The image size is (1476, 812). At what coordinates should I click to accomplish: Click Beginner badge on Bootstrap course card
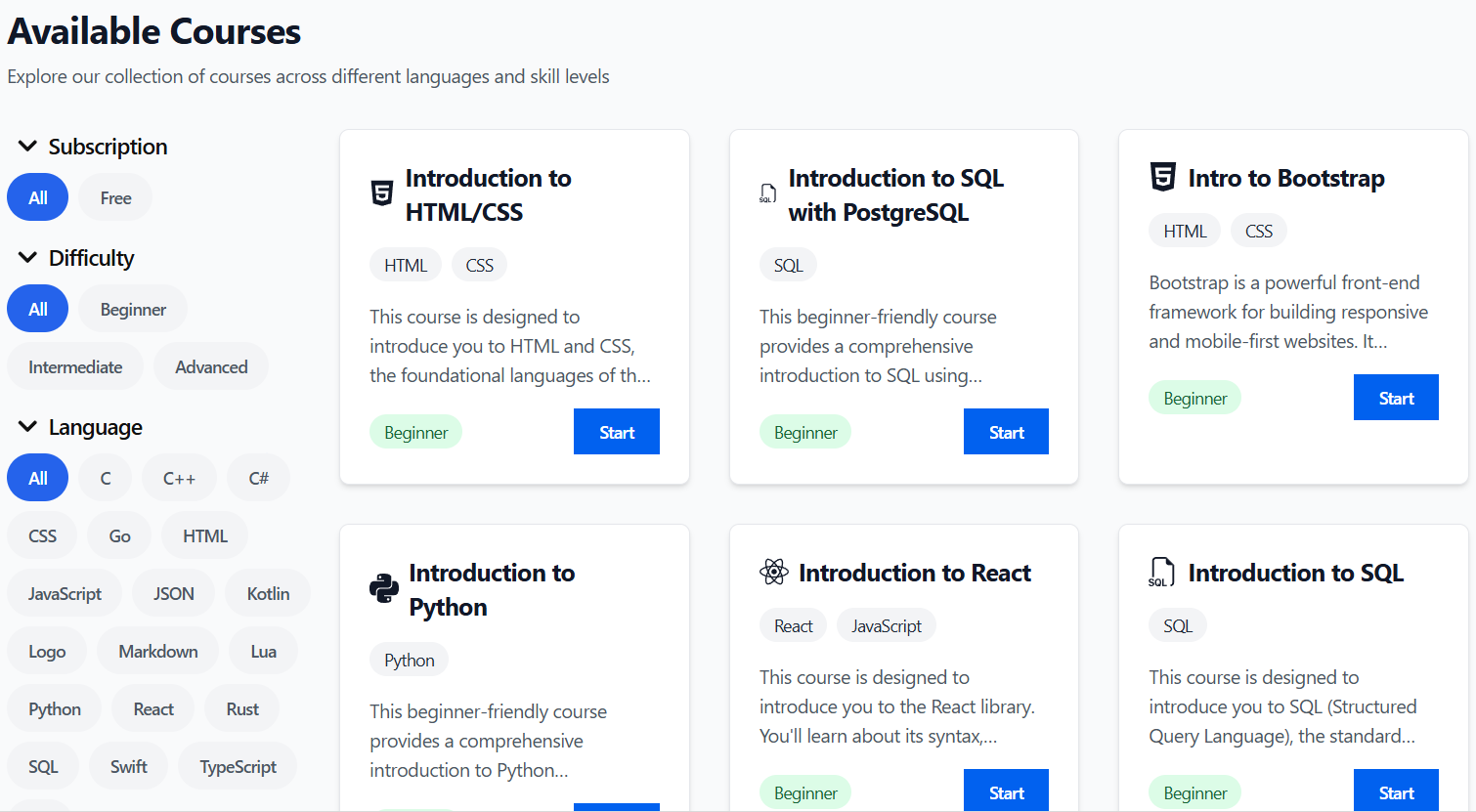[1194, 398]
